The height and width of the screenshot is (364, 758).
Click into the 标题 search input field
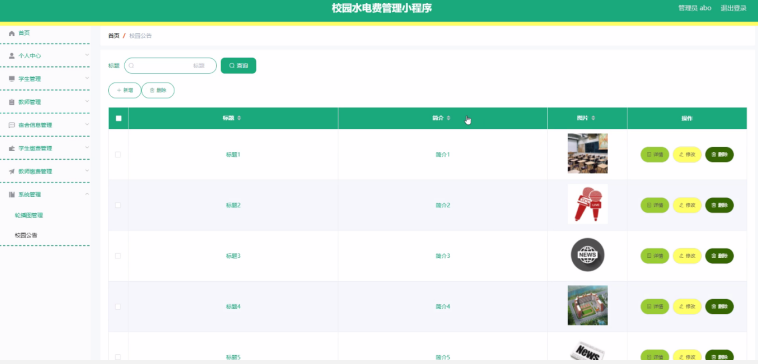pos(170,66)
